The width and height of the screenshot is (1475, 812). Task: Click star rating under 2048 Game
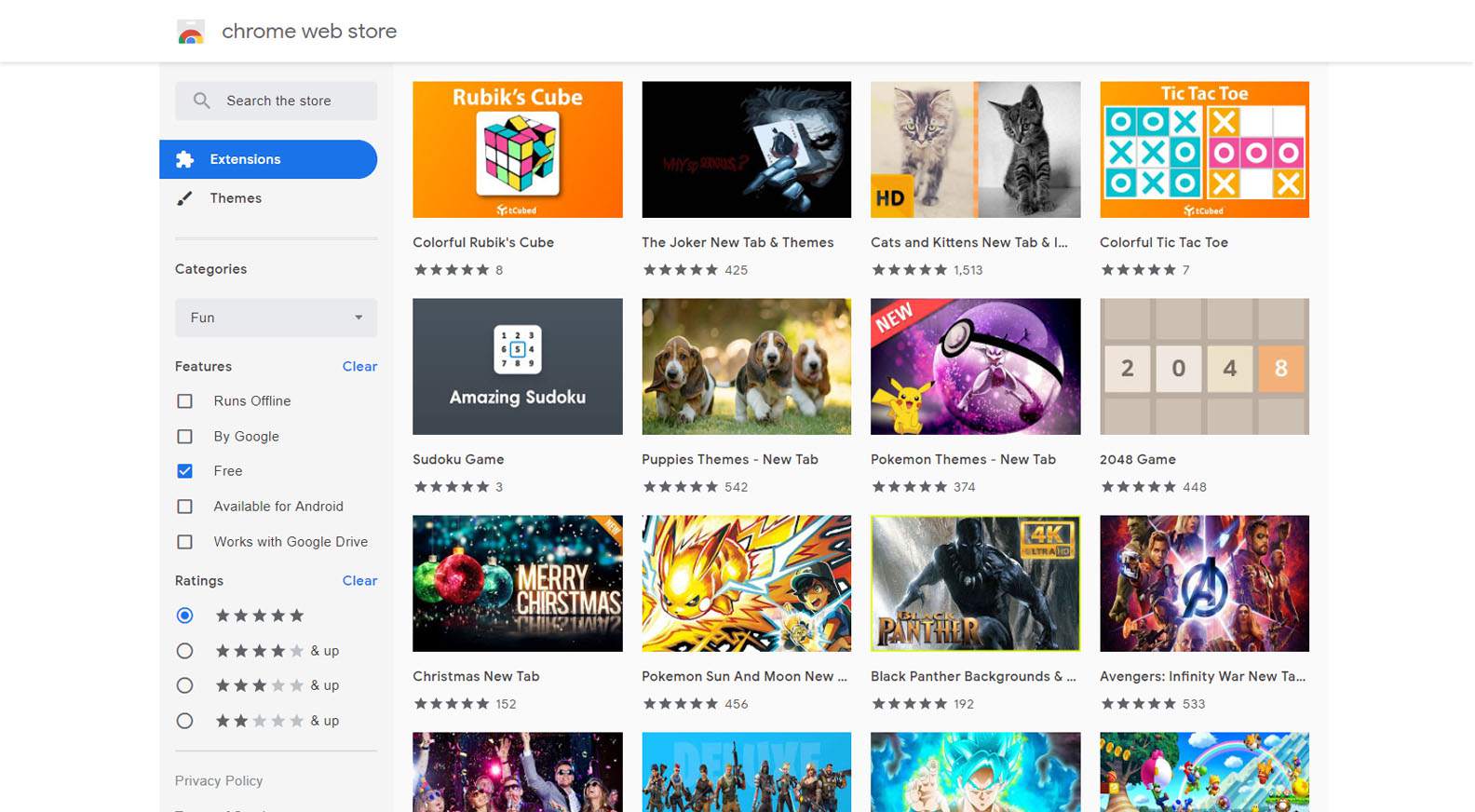point(1139,487)
